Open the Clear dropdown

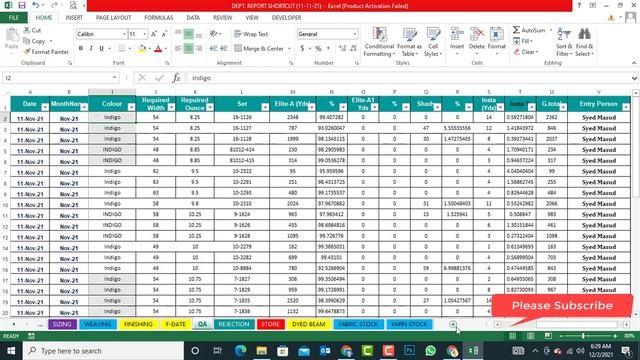click(x=526, y=52)
